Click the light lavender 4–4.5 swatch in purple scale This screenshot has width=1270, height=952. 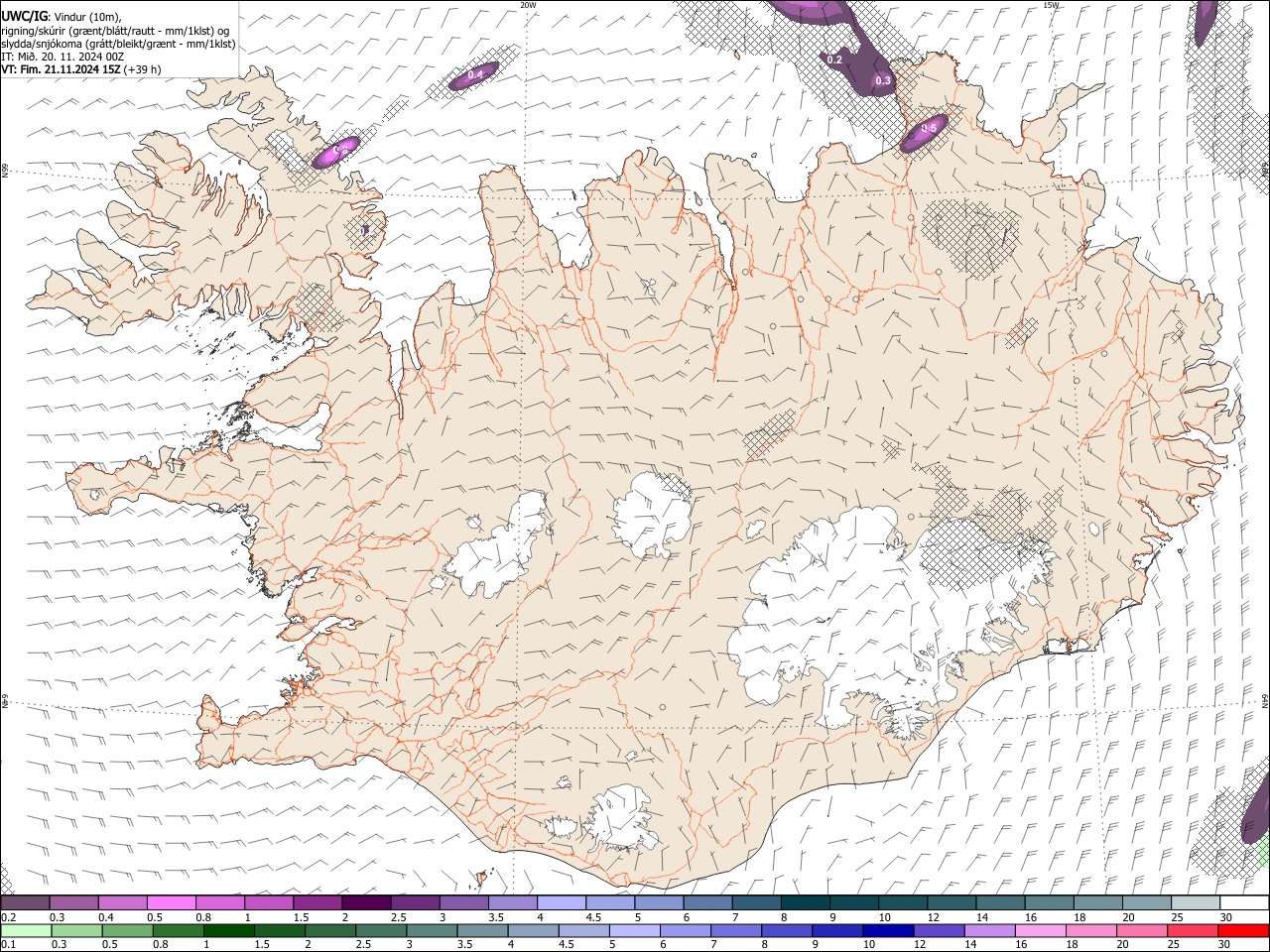click(x=561, y=902)
